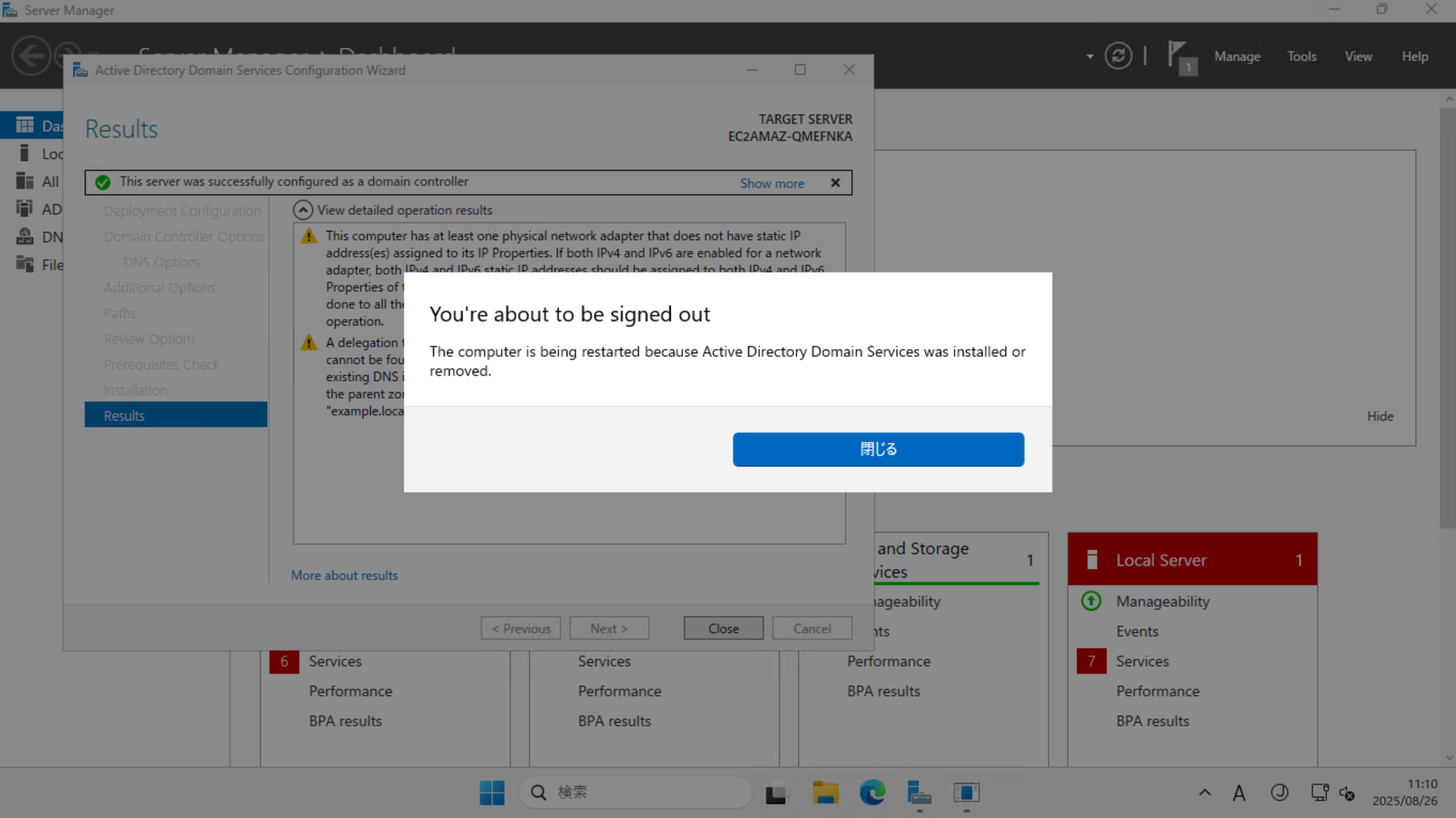The width and height of the screenshot is (1456, 818).
Task: Open the More about results link
Action: point(344,575)
